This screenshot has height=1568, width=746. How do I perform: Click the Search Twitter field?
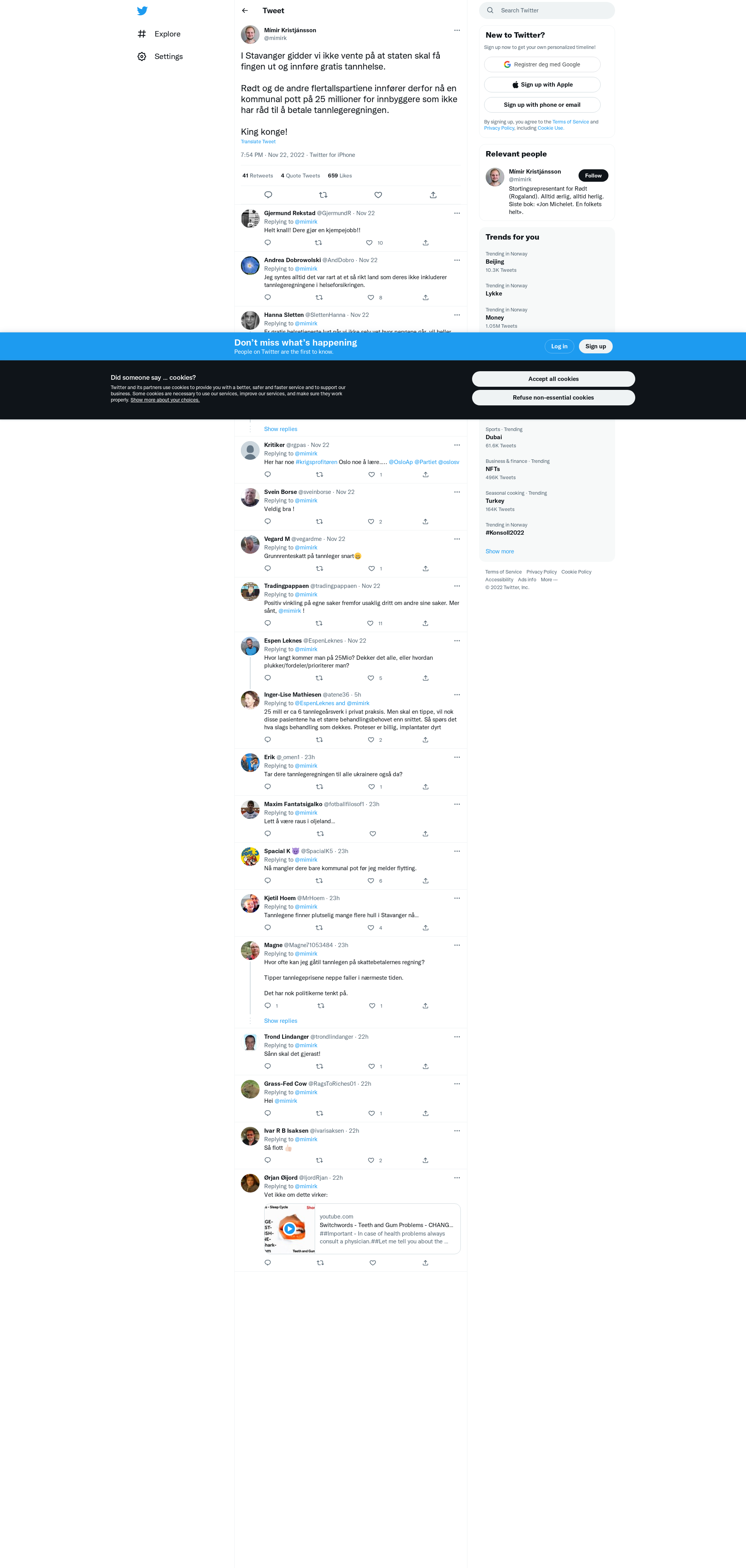(x=547, y=10)
